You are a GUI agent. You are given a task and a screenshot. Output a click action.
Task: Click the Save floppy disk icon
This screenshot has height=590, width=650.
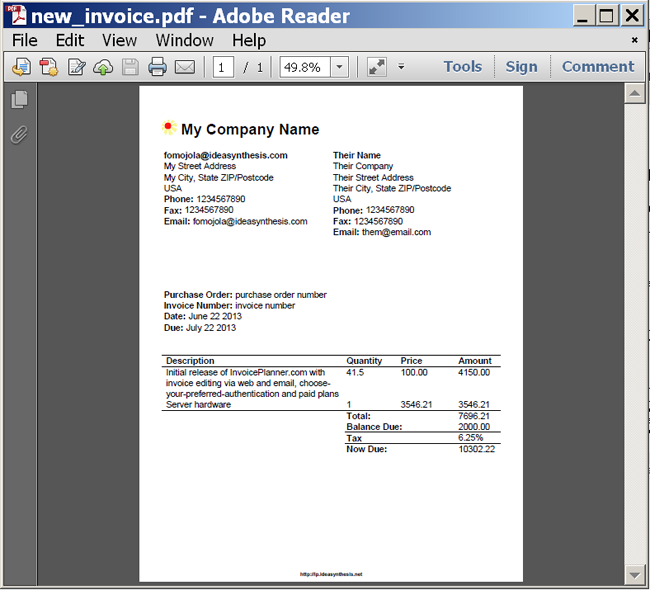click(x=130, y=67)
